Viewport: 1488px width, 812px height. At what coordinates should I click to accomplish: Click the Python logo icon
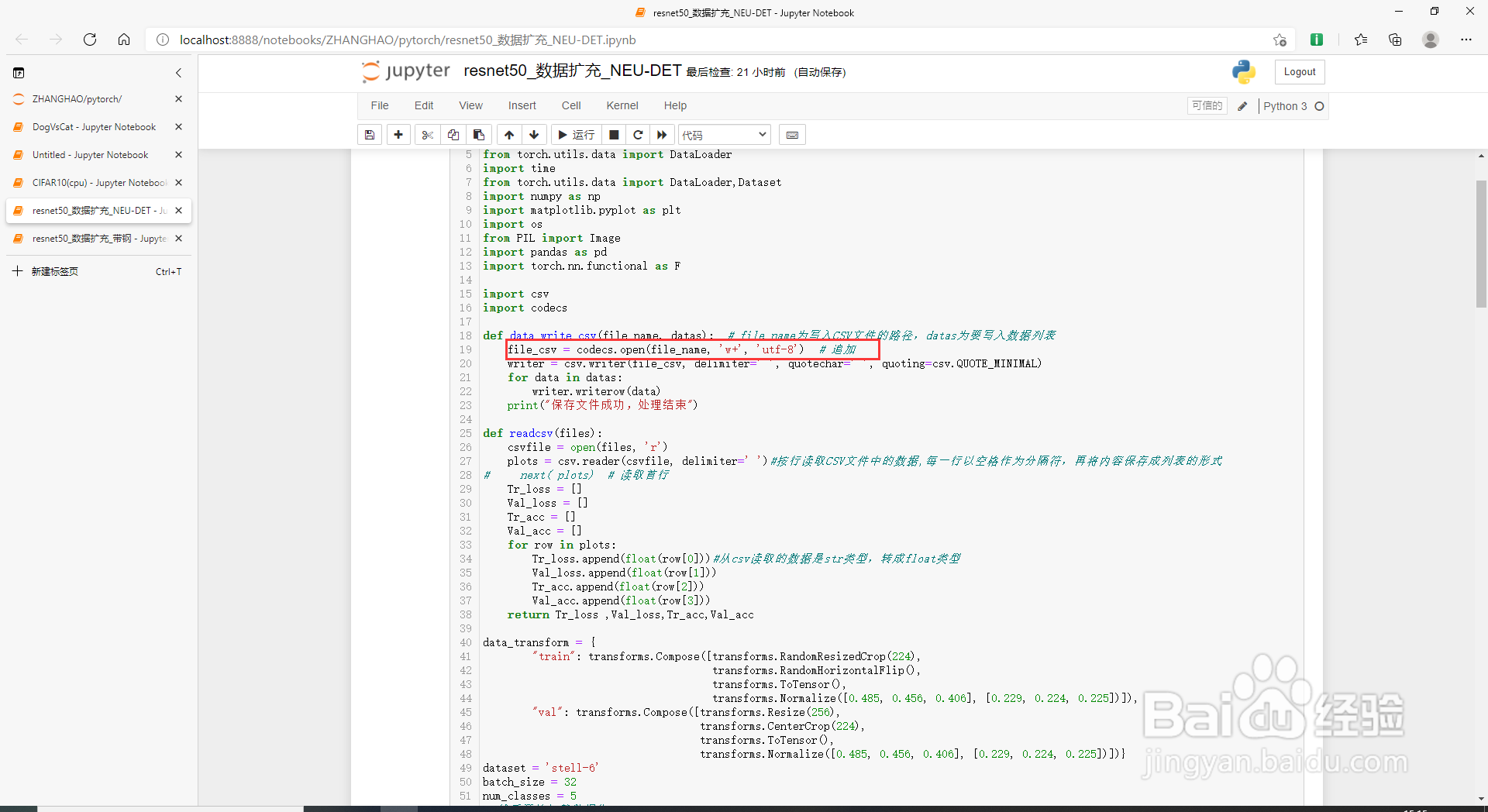click(1244, 72)
